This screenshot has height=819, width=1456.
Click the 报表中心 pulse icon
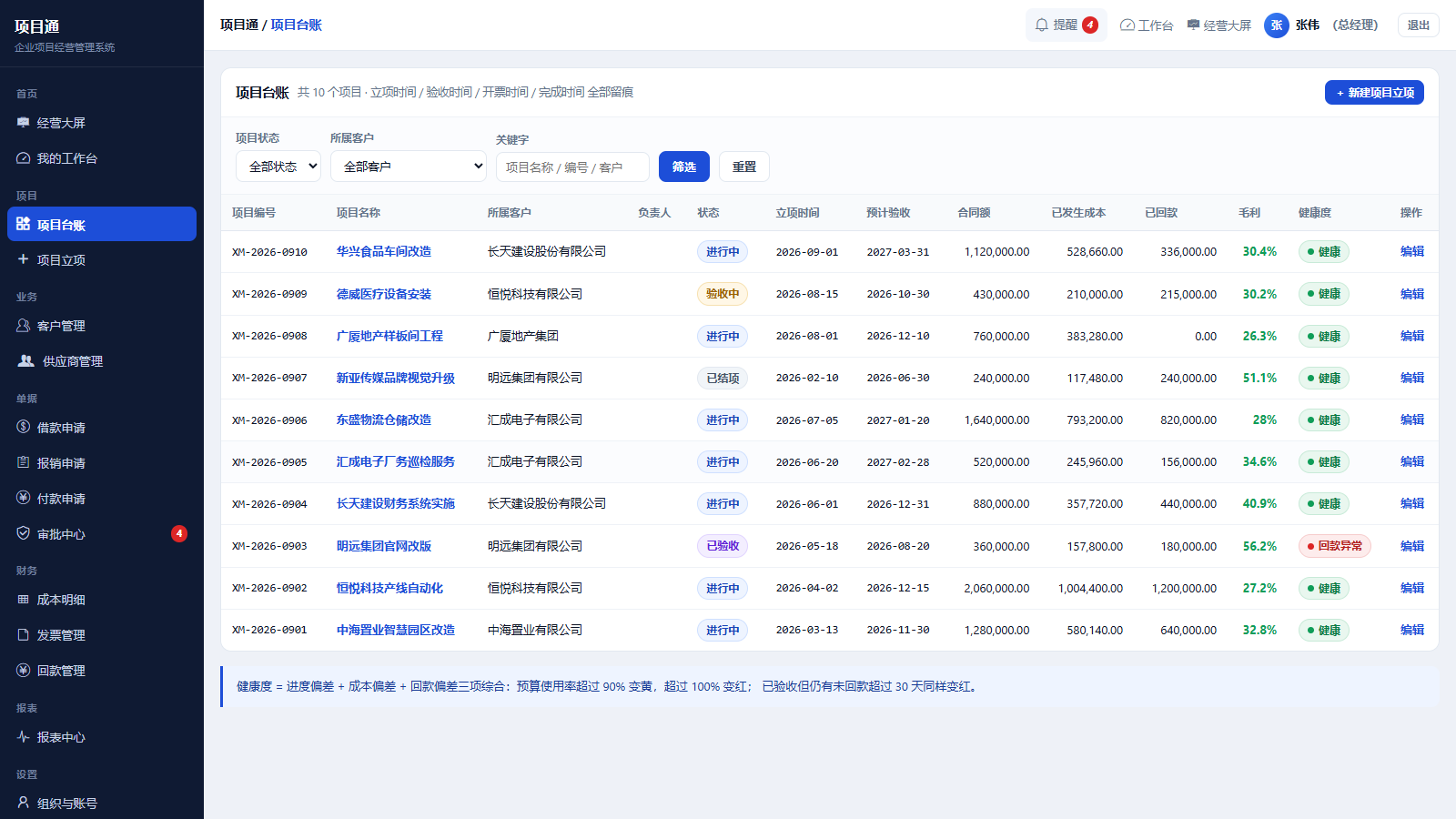pyautogui.click(x=23, y=737)
